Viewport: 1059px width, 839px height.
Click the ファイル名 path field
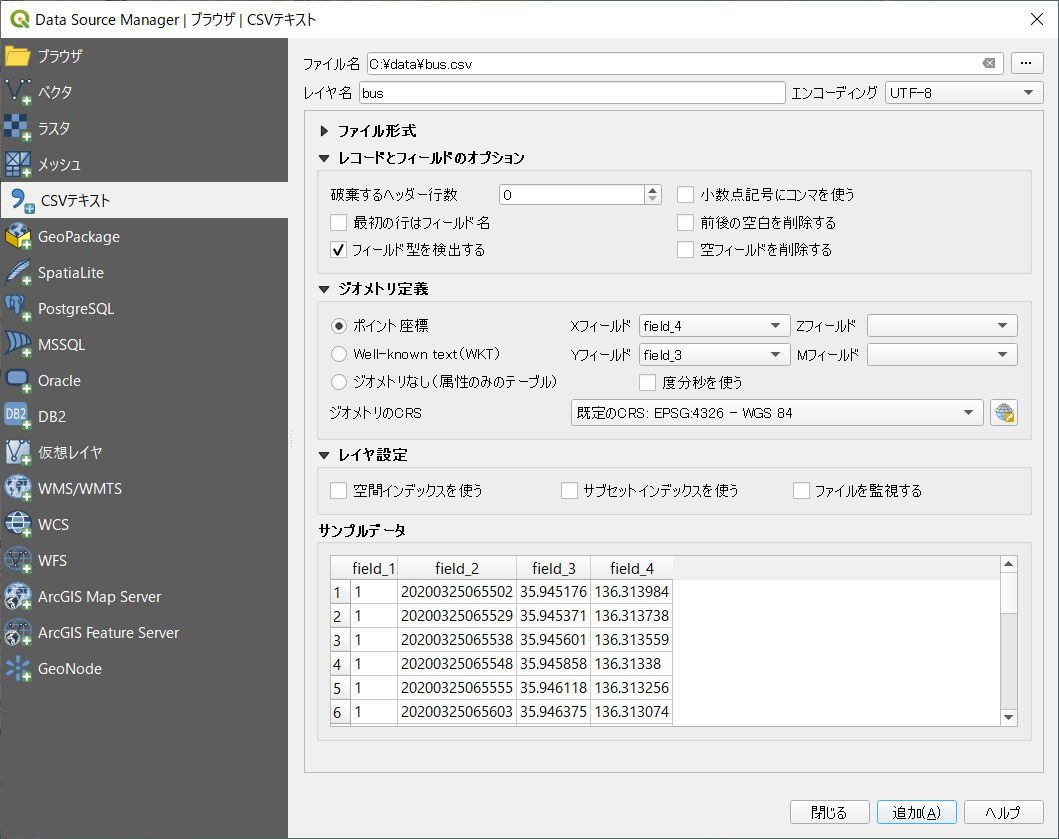(x=685, y=63)
